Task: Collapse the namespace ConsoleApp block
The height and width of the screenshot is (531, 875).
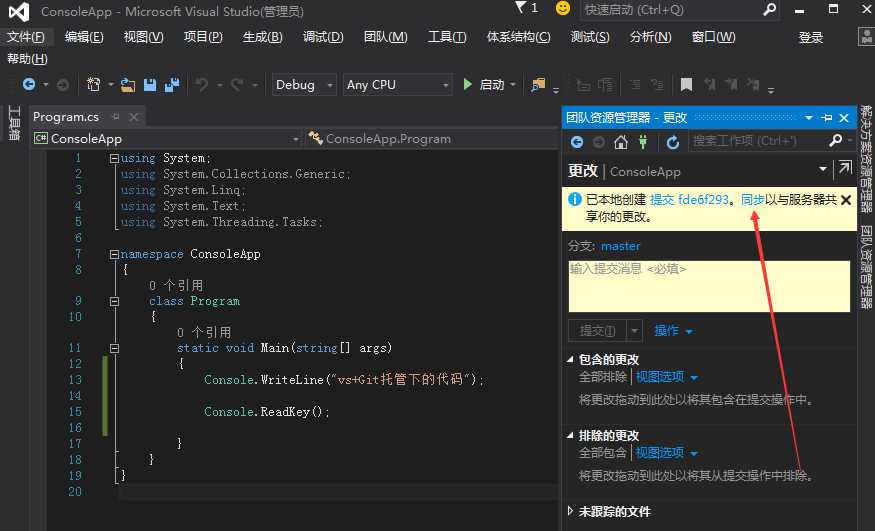Action: click(114, 254)
